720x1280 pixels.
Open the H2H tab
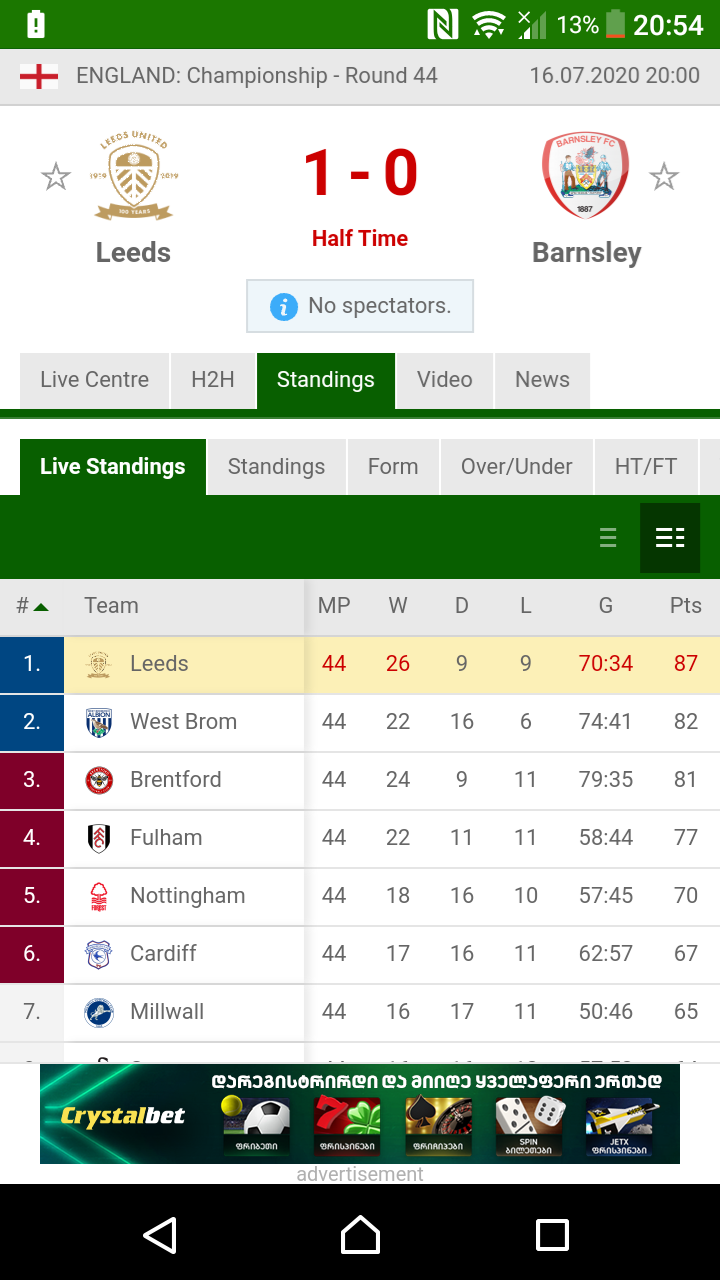tap(213, 380)
